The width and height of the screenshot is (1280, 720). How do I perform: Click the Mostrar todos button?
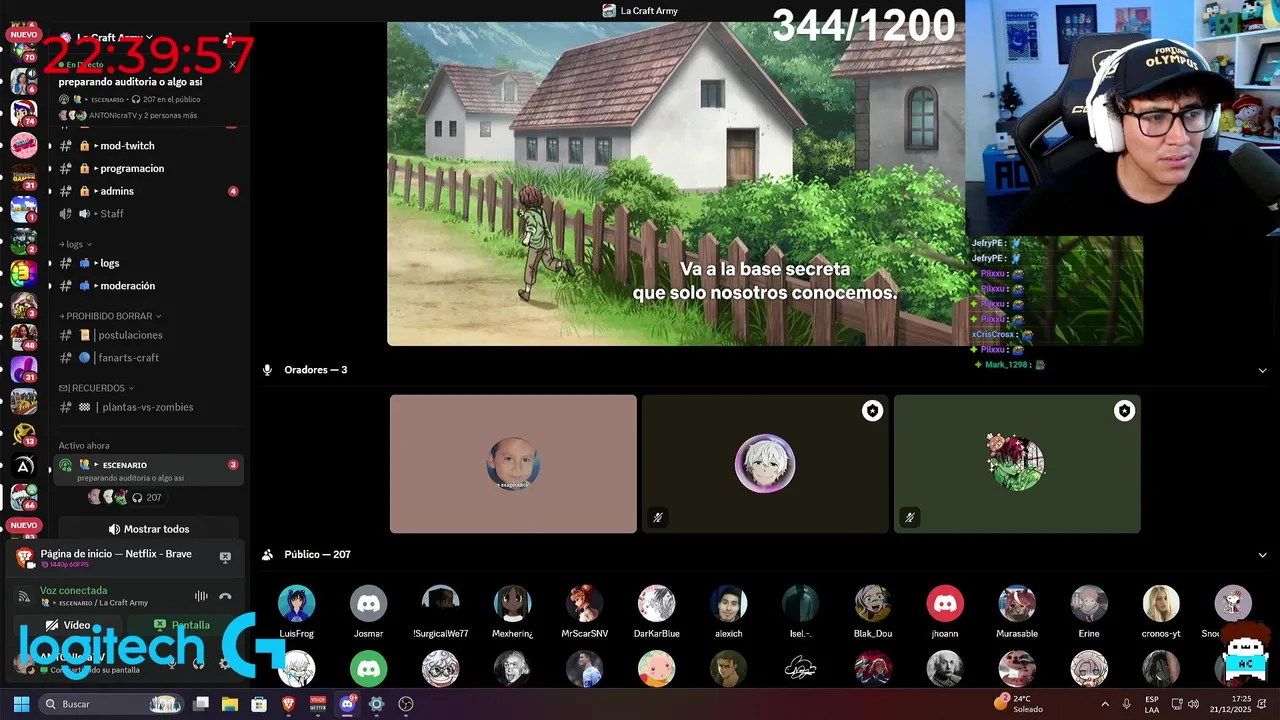[149, 529]
